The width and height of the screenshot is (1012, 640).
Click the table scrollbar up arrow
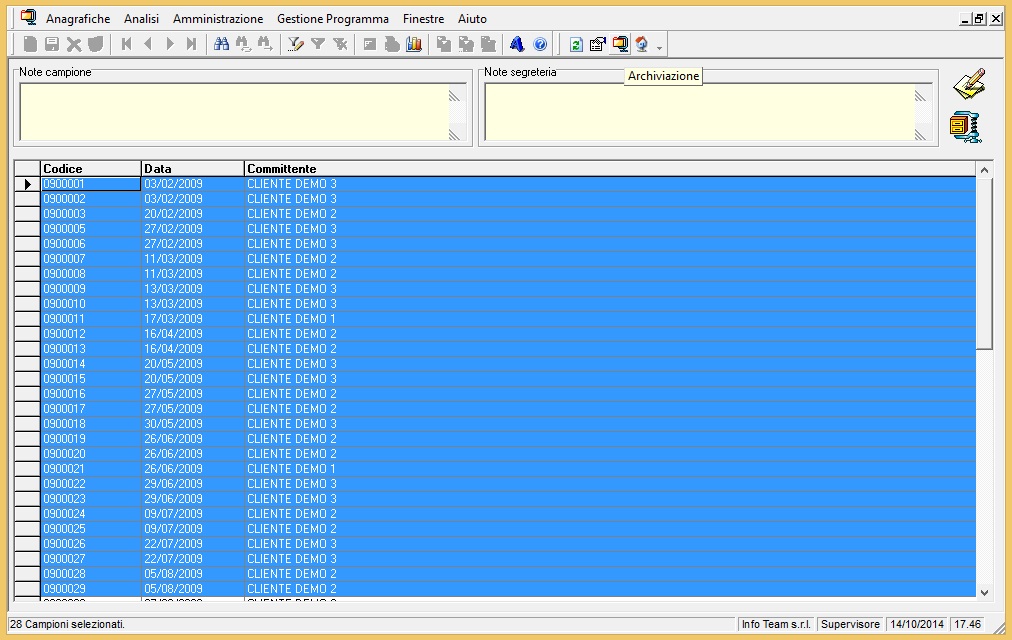pyautogui.click(x=984, y=170)
